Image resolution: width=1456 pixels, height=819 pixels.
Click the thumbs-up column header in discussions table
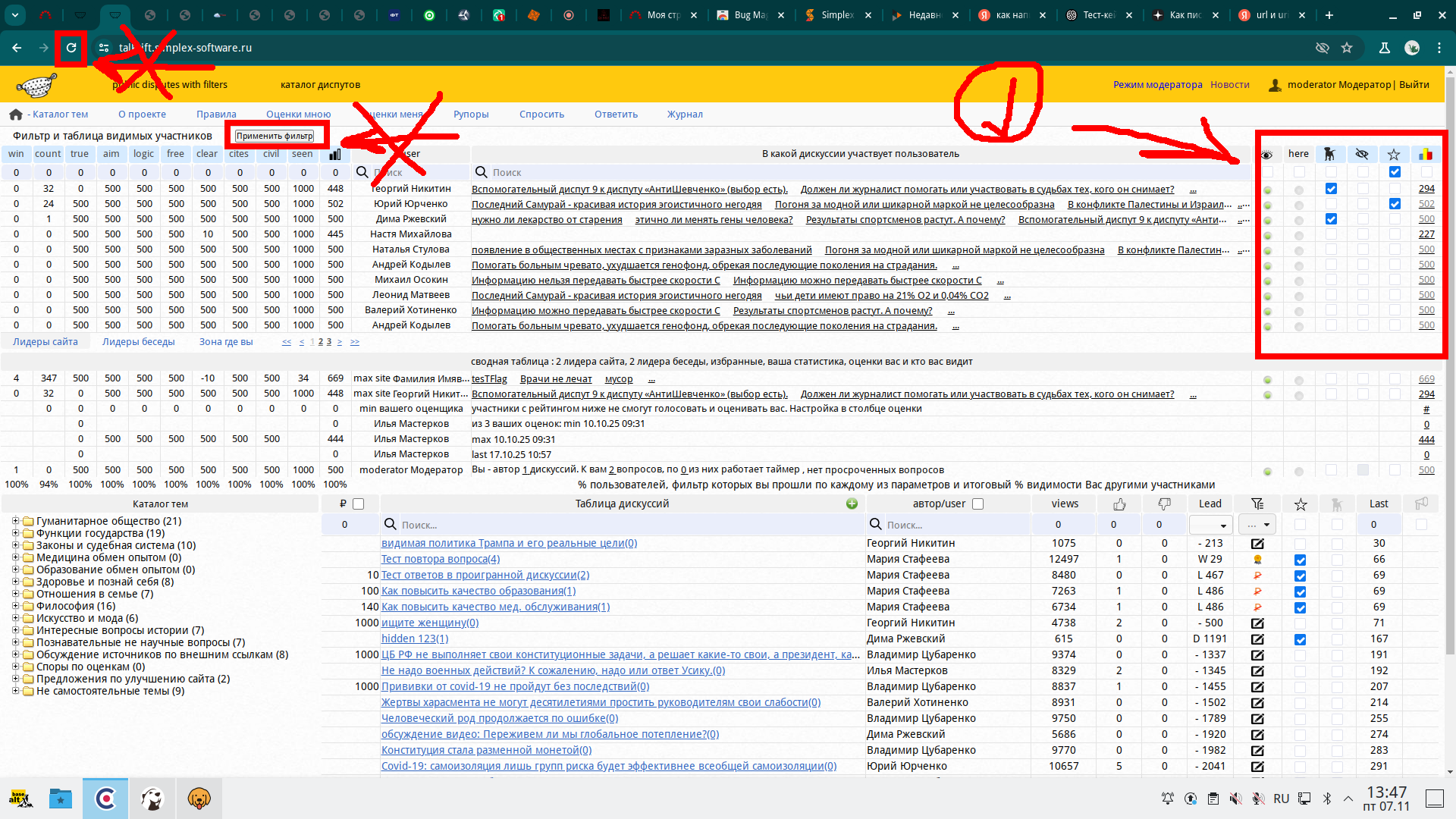pyautogui.click(x=1119, y=504)
